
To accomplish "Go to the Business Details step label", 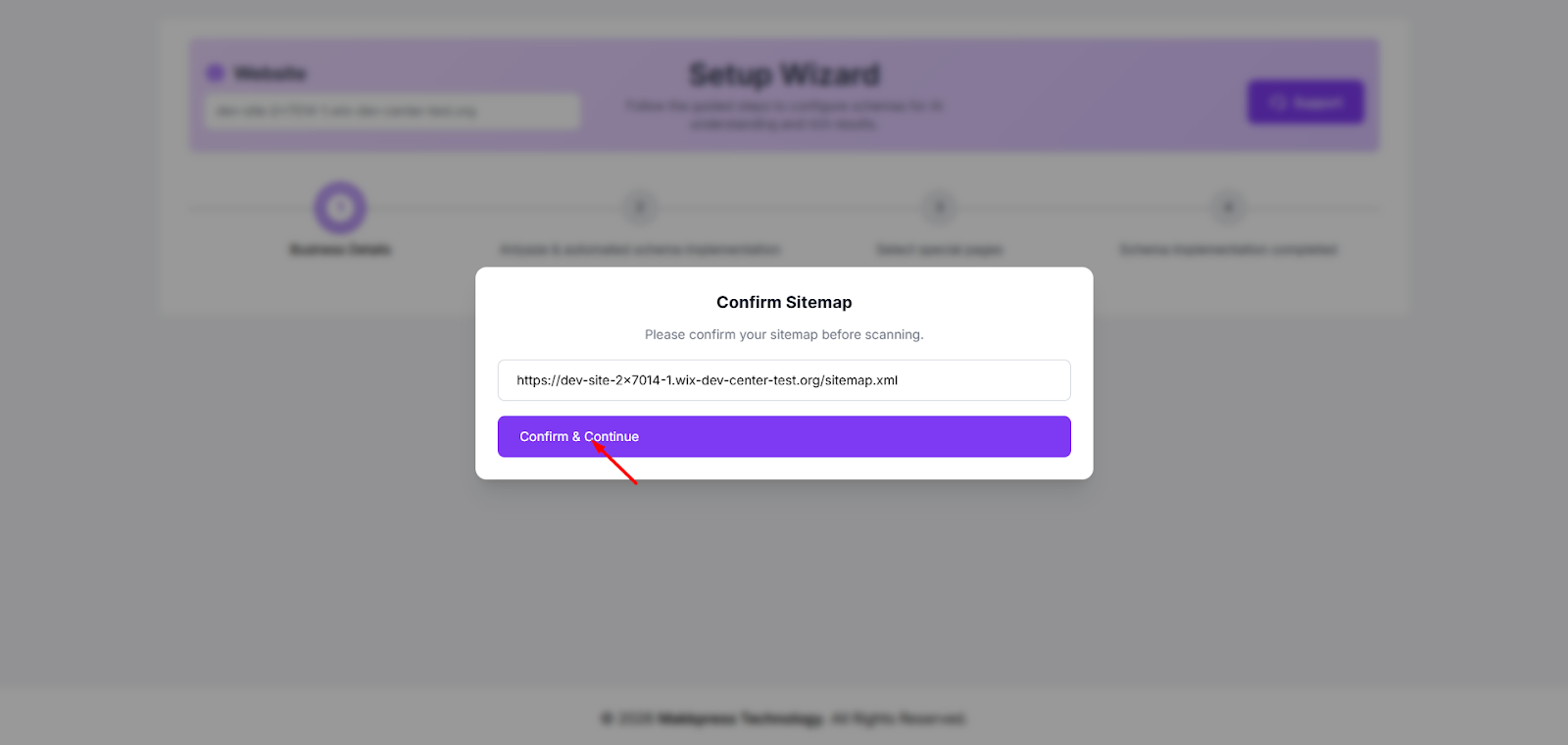I will [x=340, y=250].
